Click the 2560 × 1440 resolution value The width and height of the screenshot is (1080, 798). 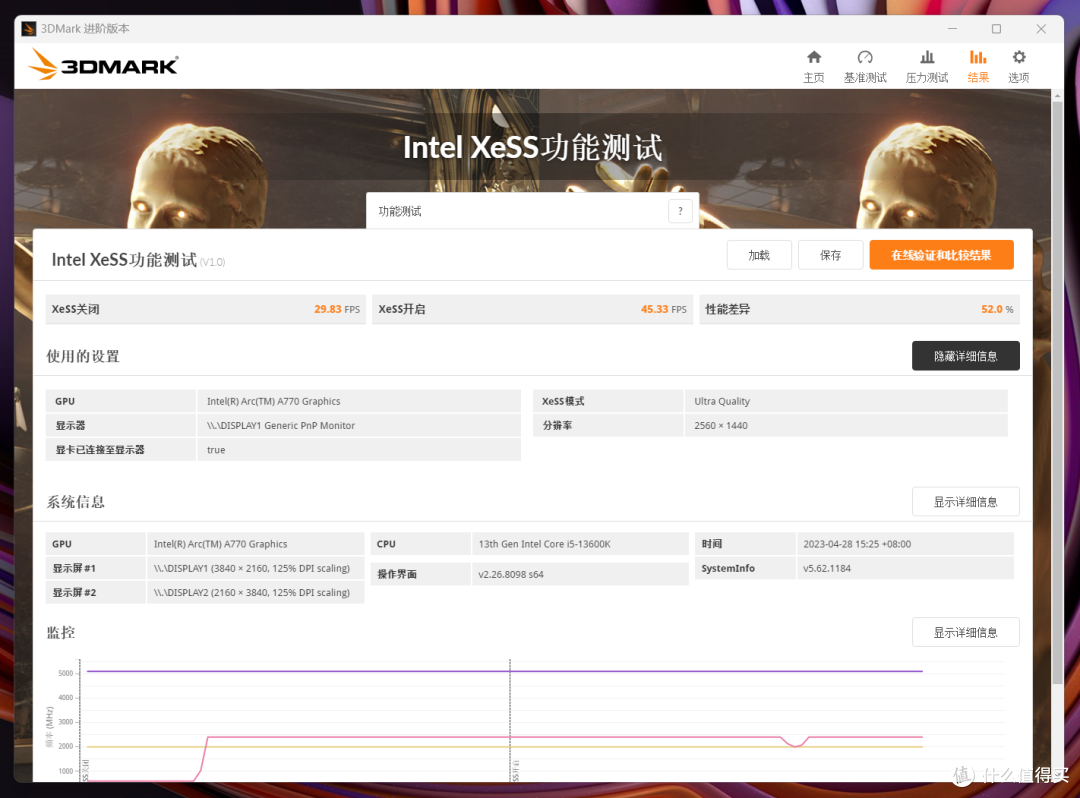click(720, 426)
